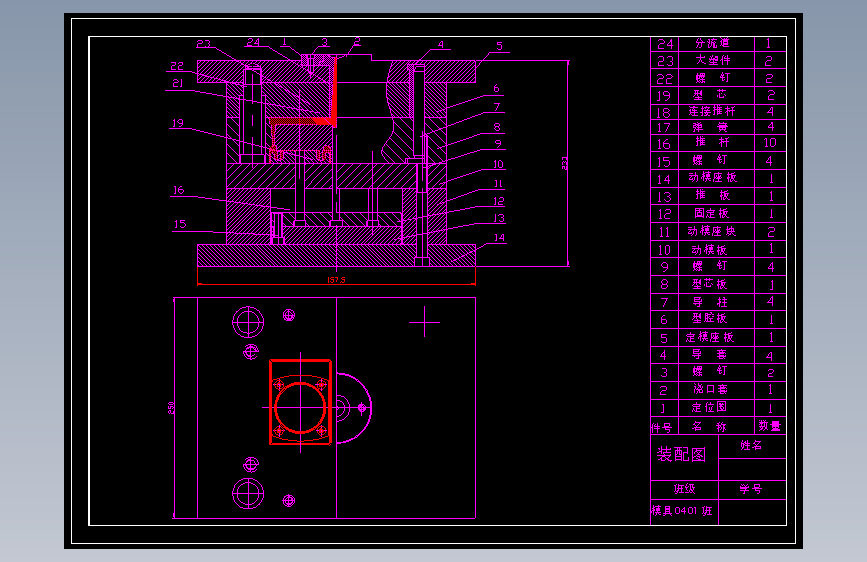Click part name '定位圈' in row 1
This screenshot has height=562, width=867.
709,407
